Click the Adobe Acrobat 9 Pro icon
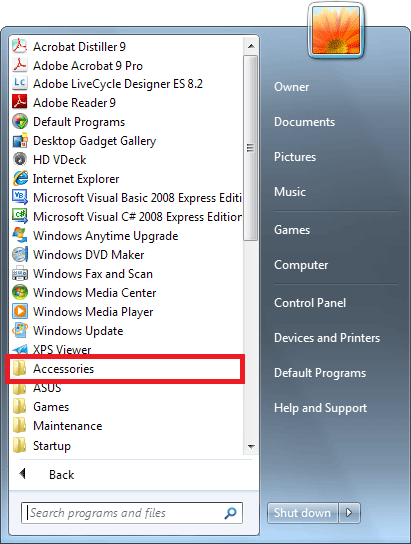Screen dimensions: 411x544 [20, 65]
